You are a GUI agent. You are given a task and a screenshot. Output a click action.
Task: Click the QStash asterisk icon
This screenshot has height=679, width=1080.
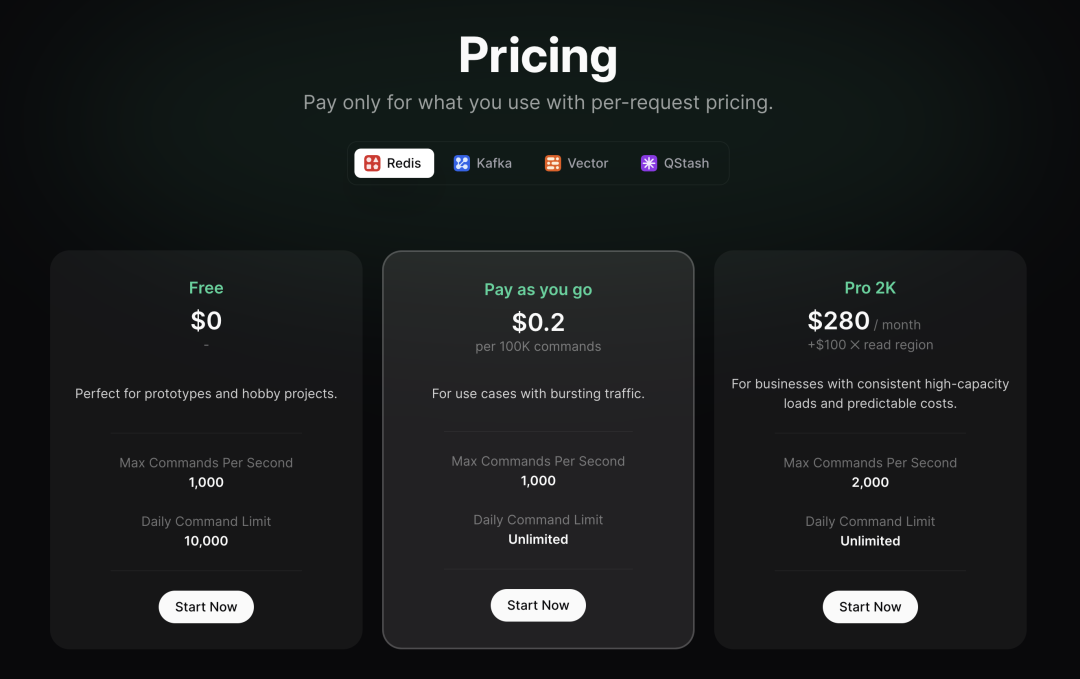tap(650, 162)
